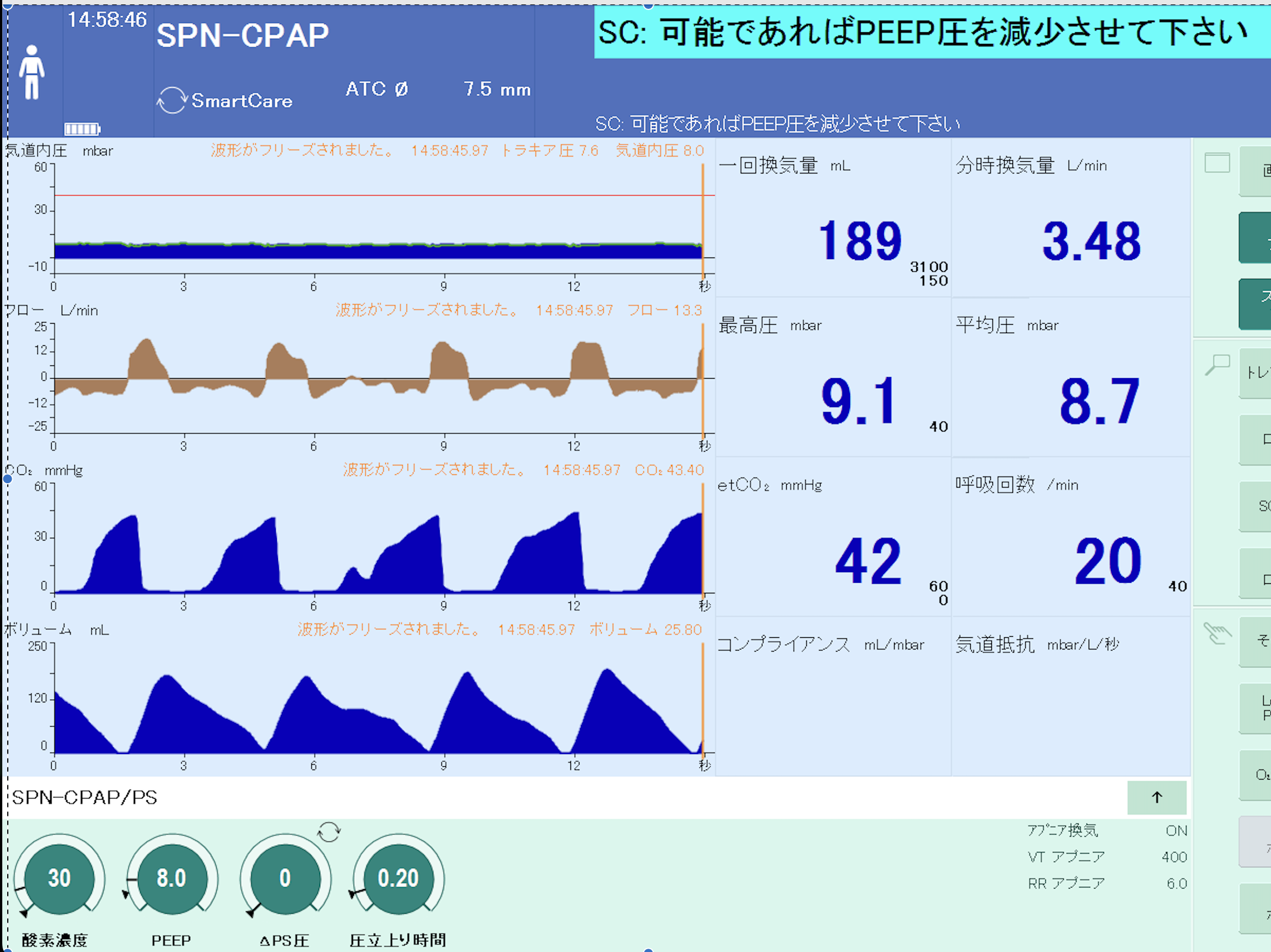Select the ΔPS圧 knob showing 0
The width and height of the screenshot is (1271, 952).
pos(285,877)
